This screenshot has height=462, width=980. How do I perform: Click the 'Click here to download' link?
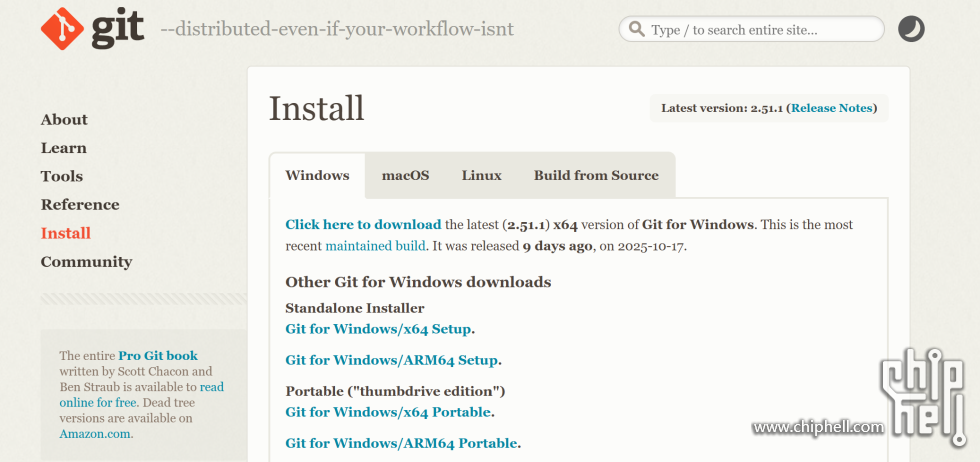pos(363,225)
